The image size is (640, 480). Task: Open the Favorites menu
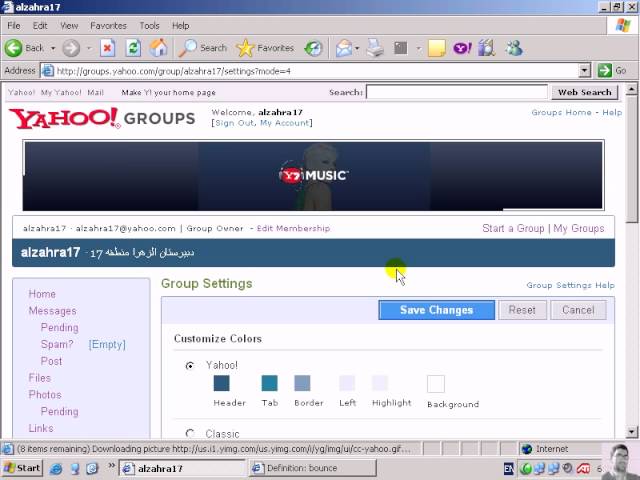108,26
